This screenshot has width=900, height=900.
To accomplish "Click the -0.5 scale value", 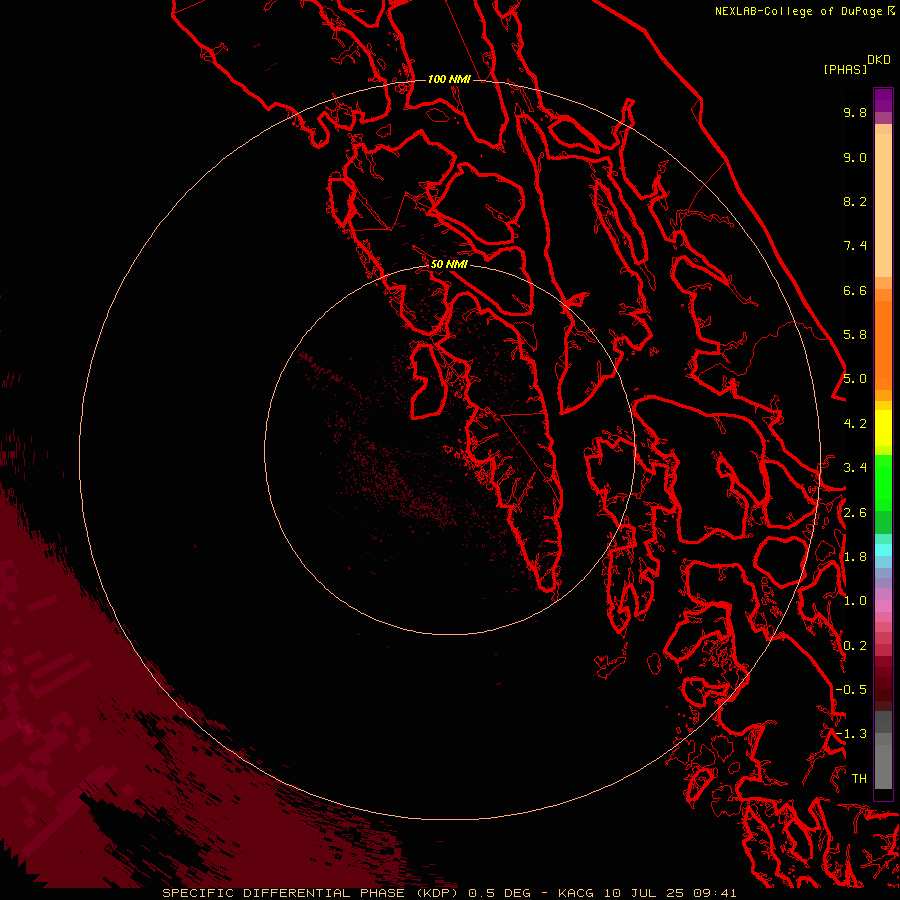I will [x=851, y=690].
